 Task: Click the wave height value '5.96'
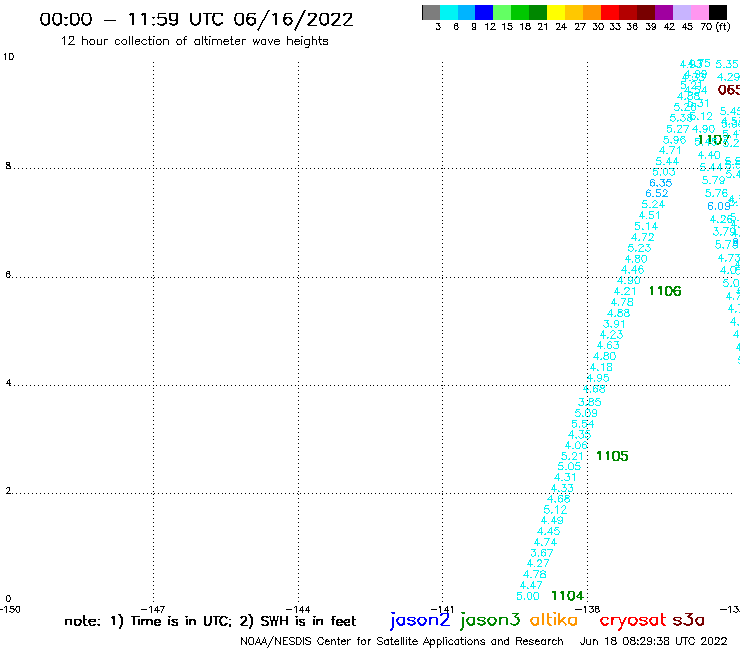(674, 140)
